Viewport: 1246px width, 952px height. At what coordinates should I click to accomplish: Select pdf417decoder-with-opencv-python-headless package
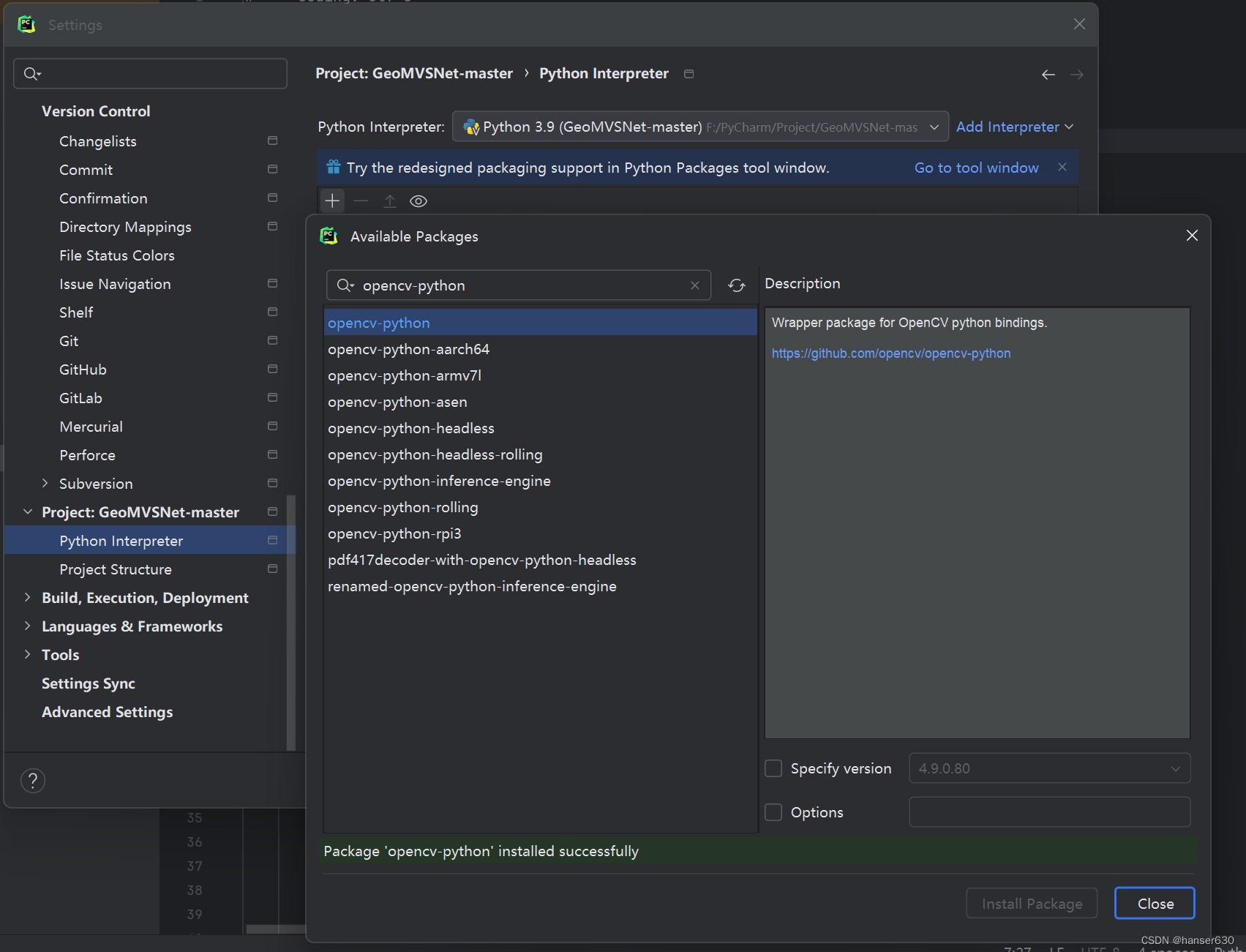[541, 560]
